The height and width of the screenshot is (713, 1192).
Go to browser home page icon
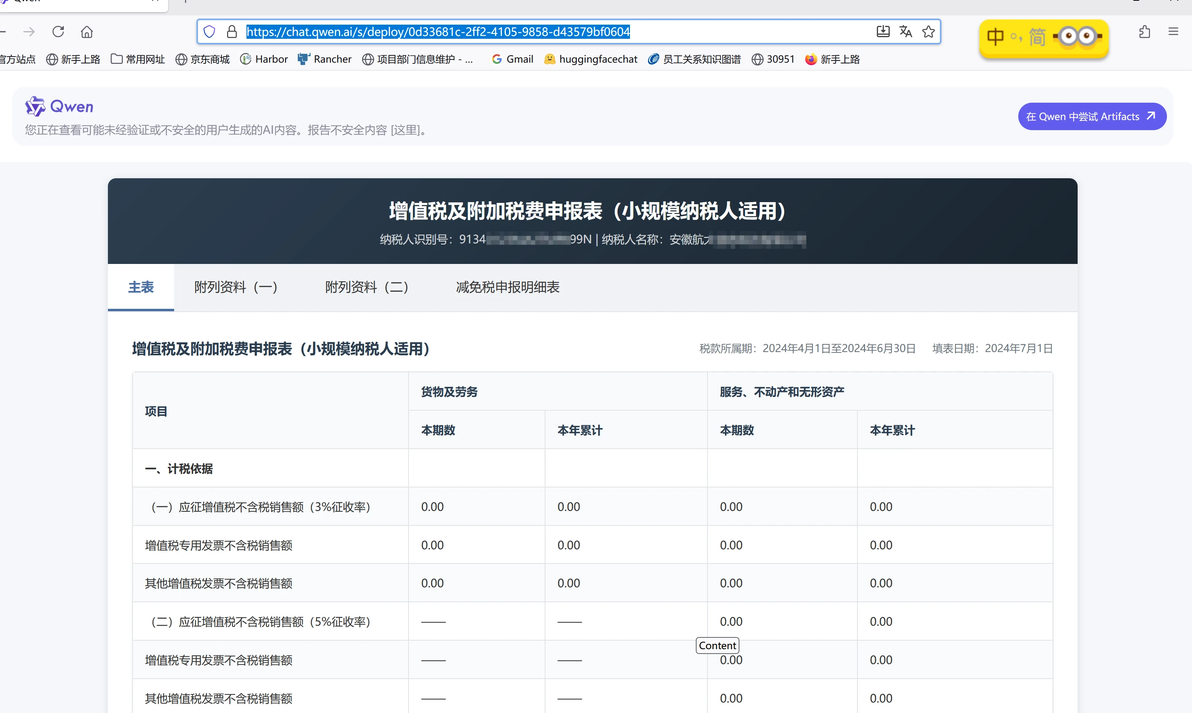(x=87, y=32)
